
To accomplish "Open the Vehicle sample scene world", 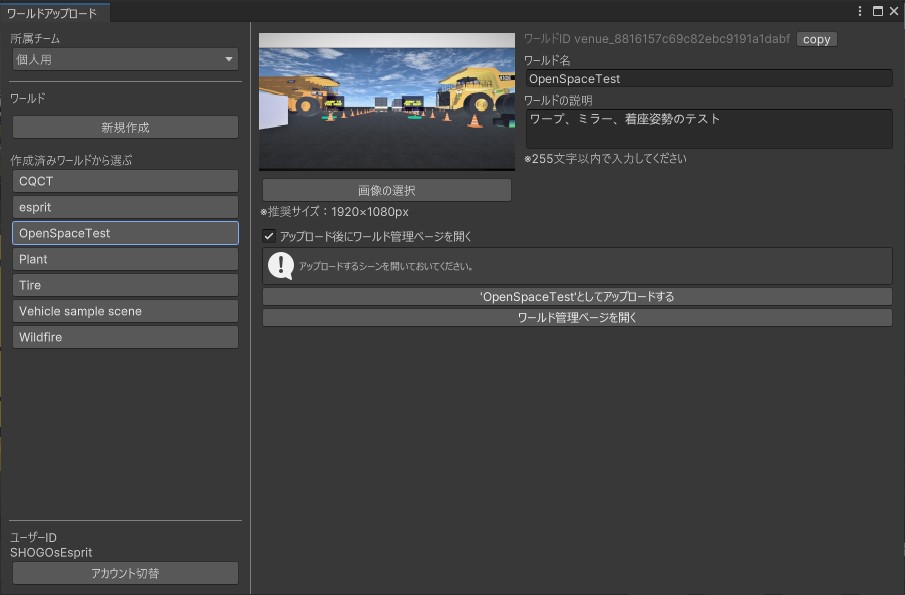I will tap(125, 311).
